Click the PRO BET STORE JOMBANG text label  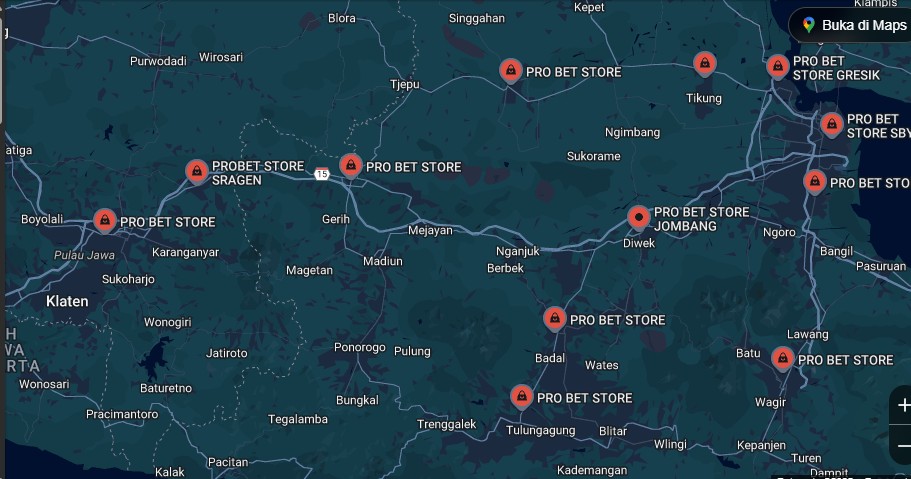pyautogui.click(x=701, y=219)
